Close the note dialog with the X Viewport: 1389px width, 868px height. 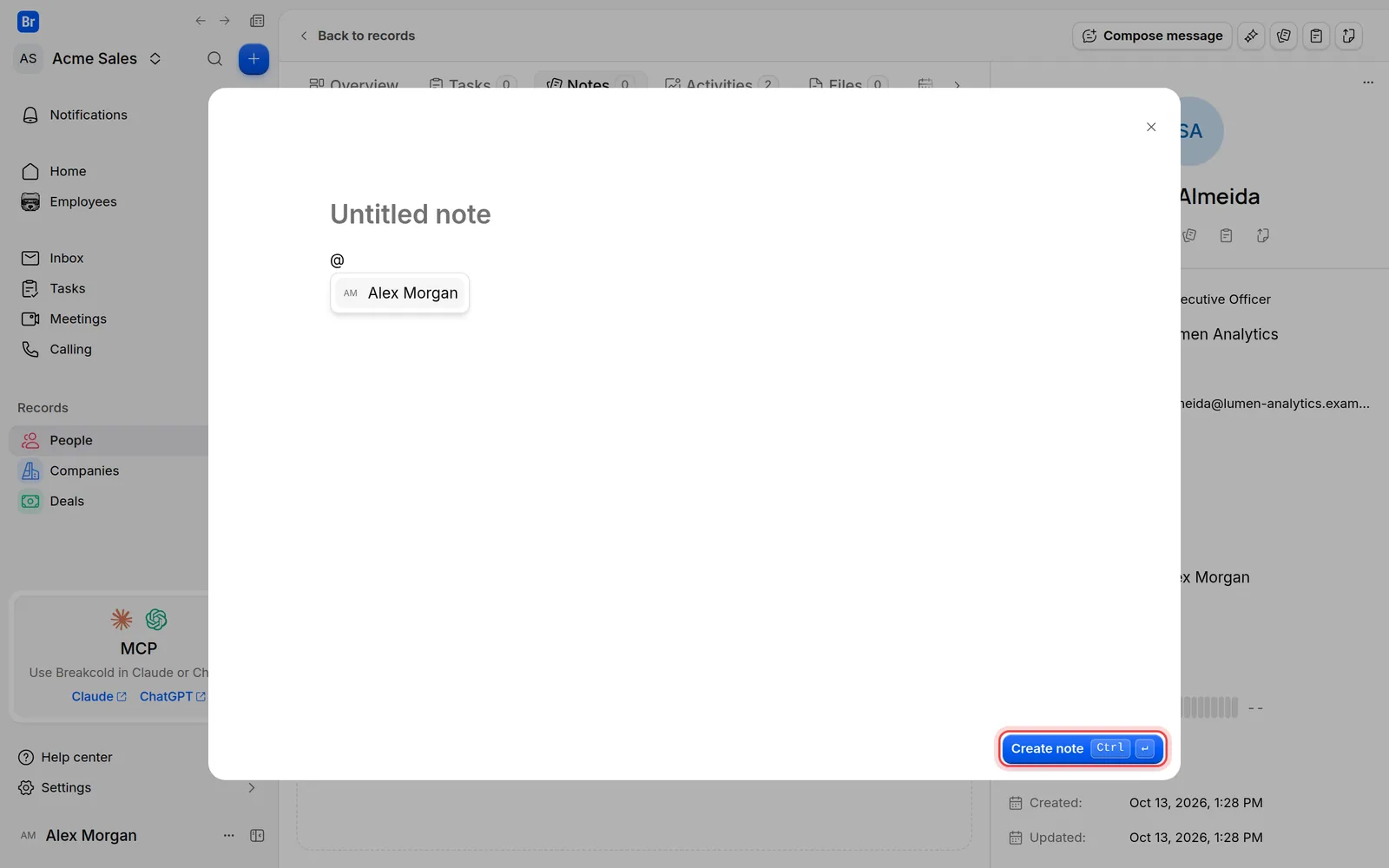point(1151,127)
